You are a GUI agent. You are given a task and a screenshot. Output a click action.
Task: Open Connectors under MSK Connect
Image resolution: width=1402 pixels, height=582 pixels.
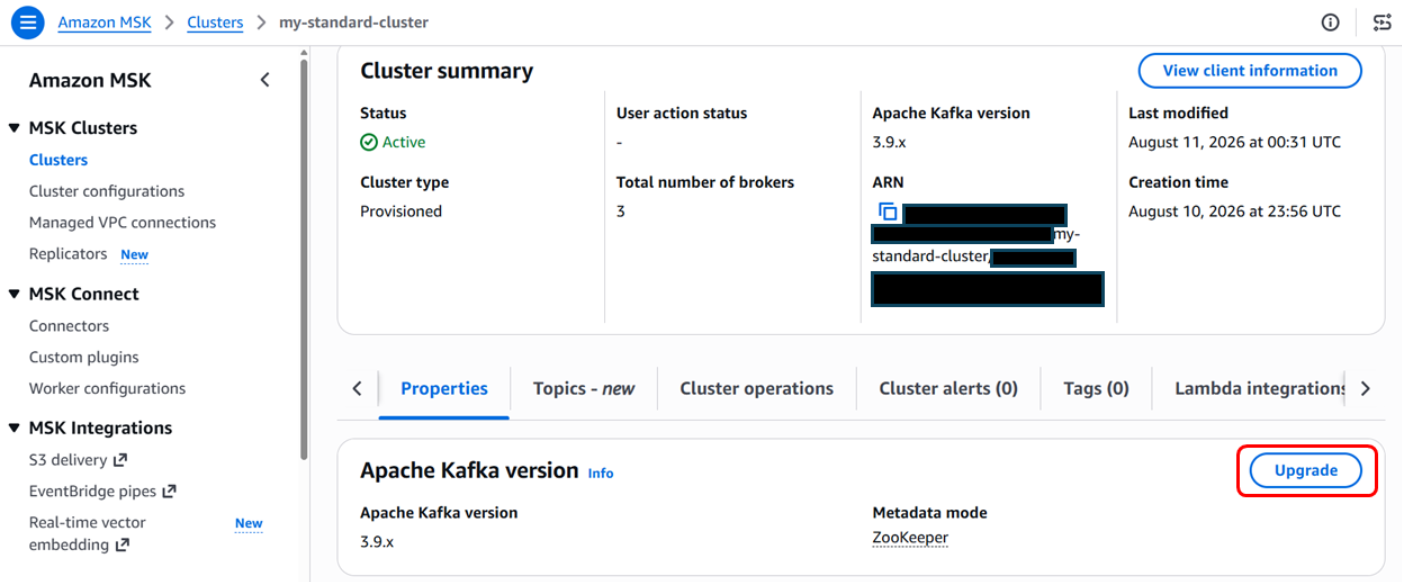(x=69, y=326)
